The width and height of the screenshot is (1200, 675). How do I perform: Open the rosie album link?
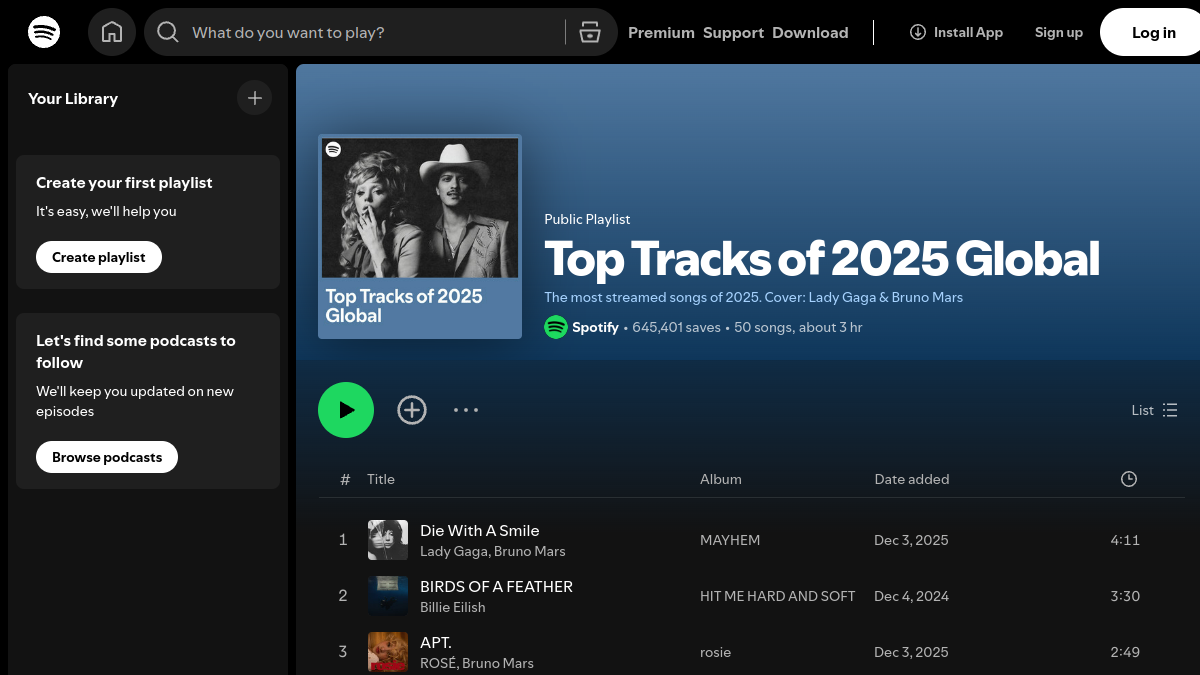tap(716, 652)
